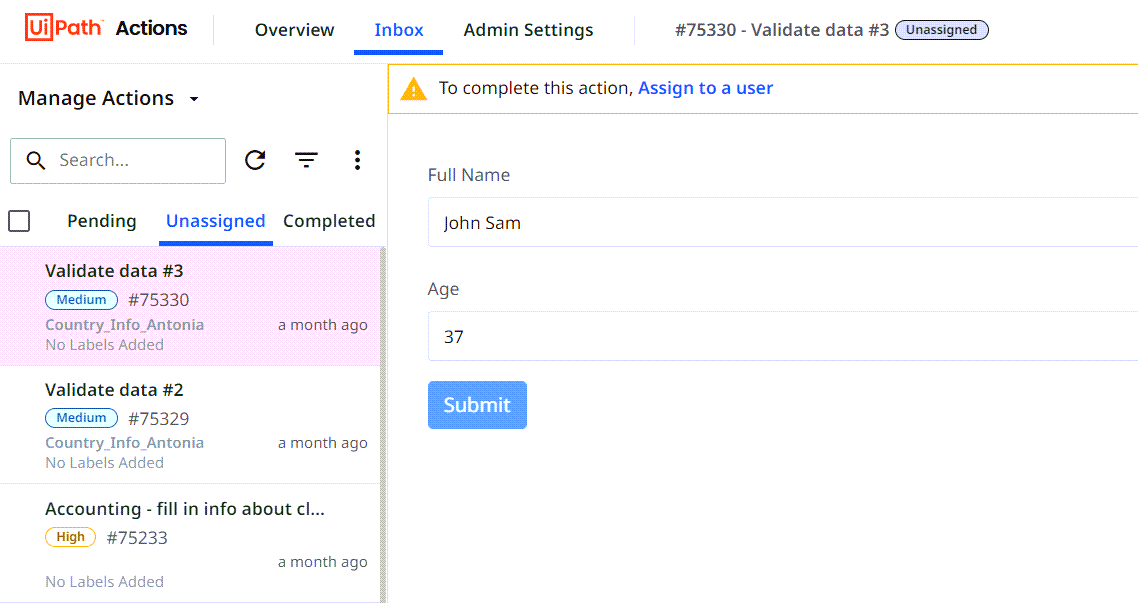Click the Medium priority badge on #75330
1138x603 pixels.
81,300
